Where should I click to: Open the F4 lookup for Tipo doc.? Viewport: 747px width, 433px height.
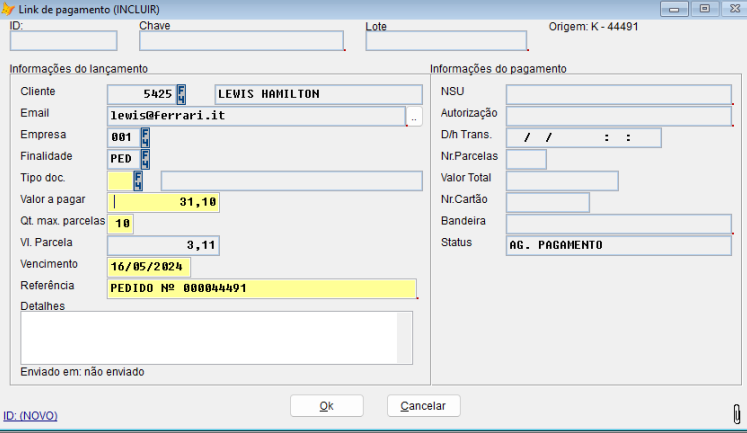point(138,180)
